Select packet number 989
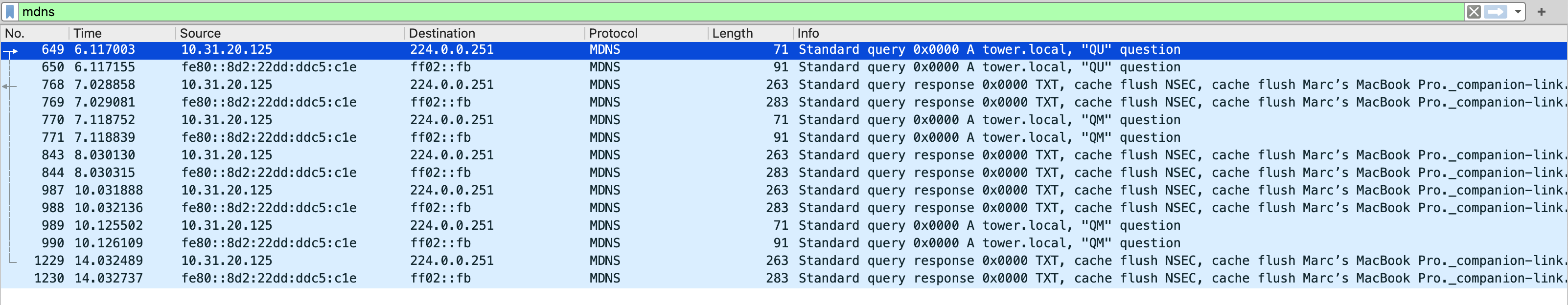This screenshot has height=305, width=1568. click(x=784, y=226)
